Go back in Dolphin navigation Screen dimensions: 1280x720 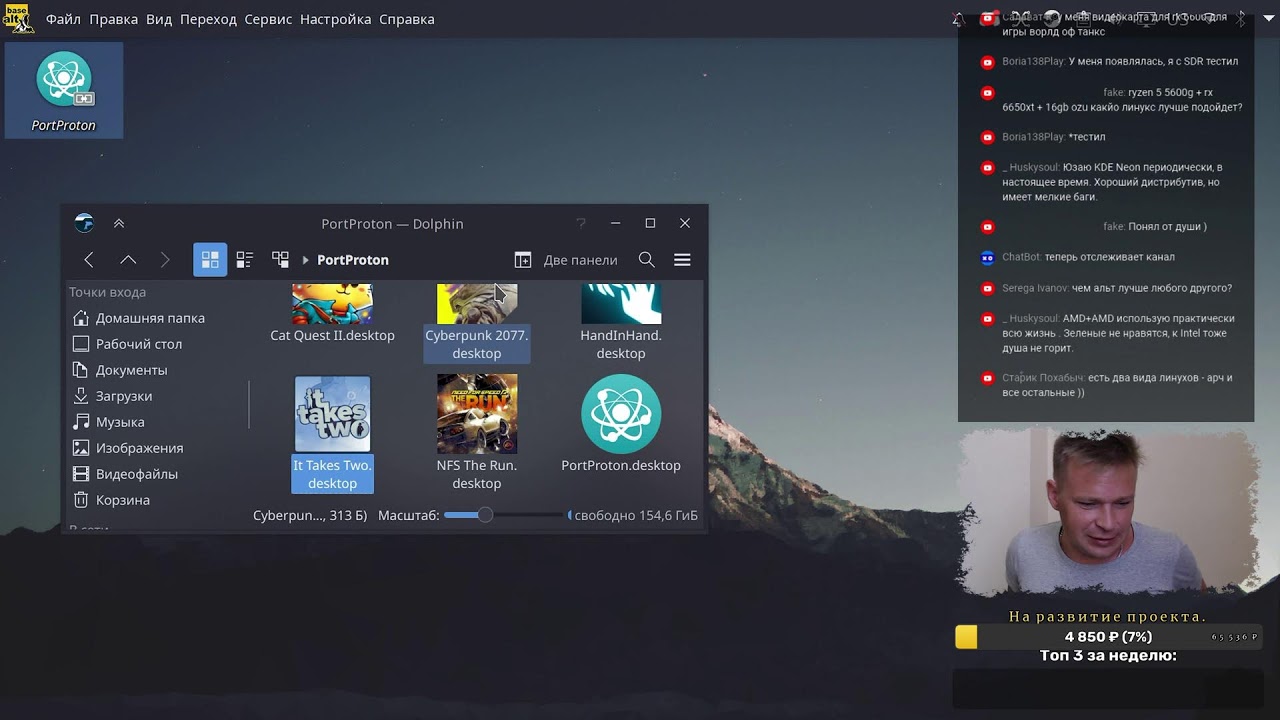tap(89, 260)
